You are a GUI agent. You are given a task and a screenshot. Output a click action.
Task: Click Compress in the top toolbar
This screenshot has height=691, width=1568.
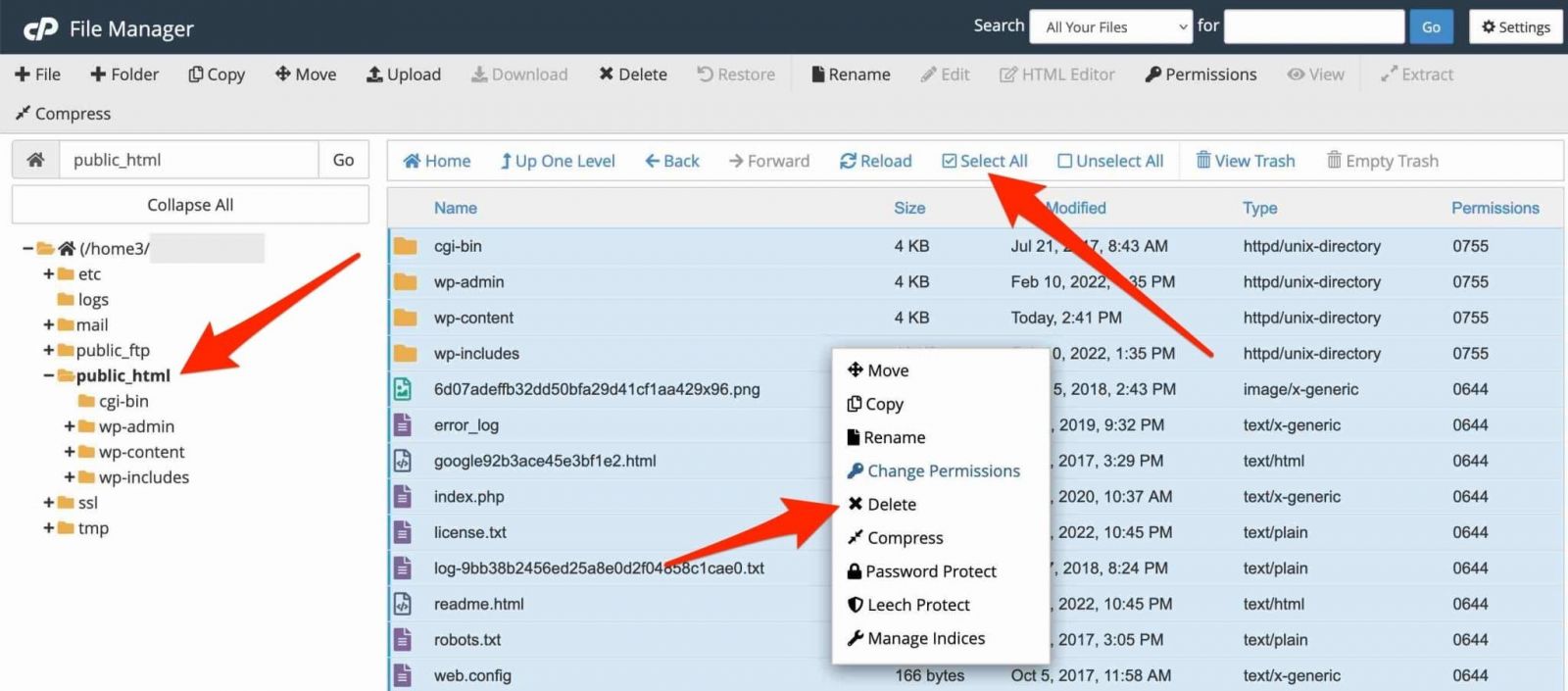[x=63, y=114]
